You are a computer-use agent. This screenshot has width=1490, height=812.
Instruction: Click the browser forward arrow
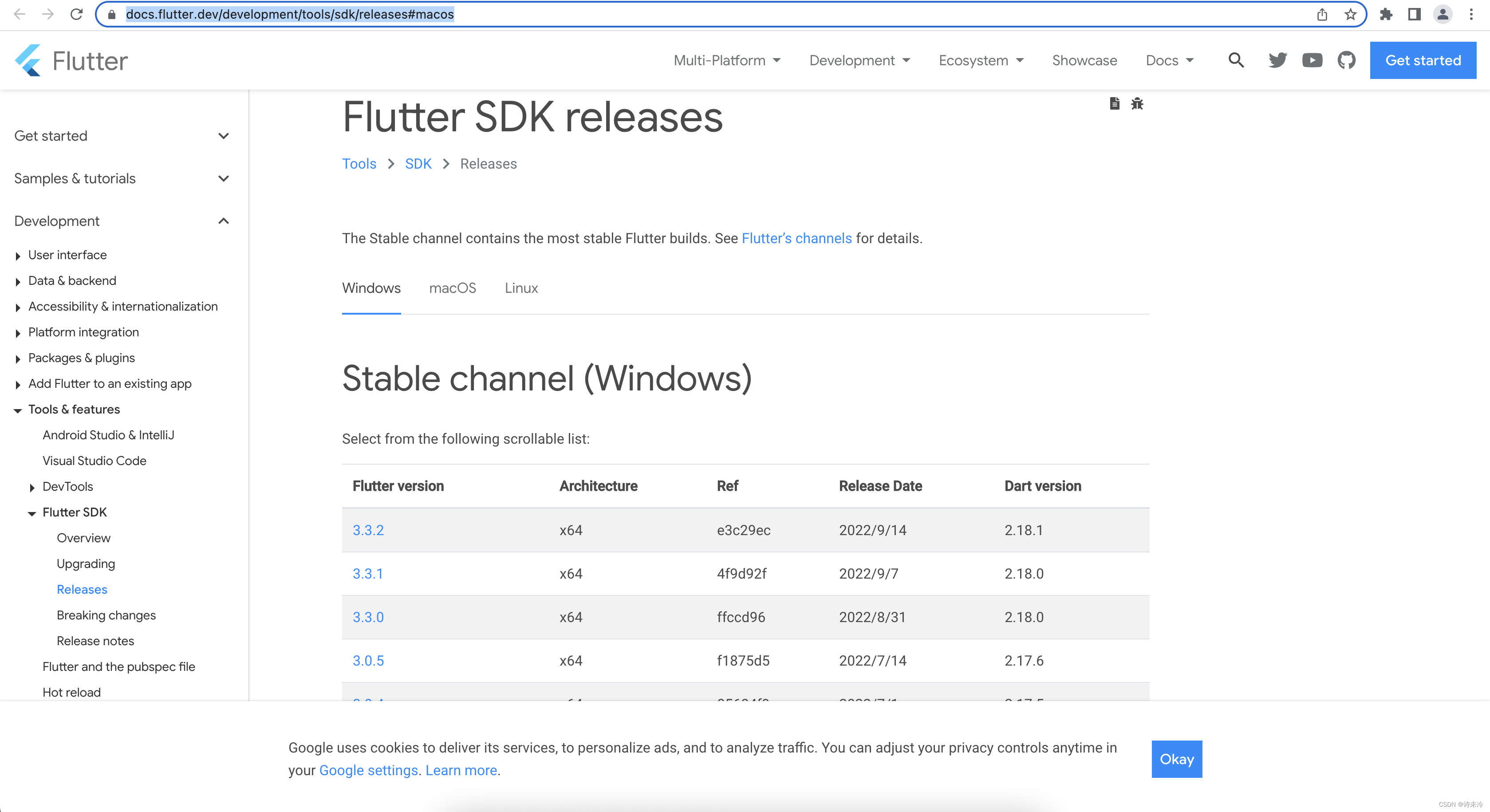click(48, 14)
